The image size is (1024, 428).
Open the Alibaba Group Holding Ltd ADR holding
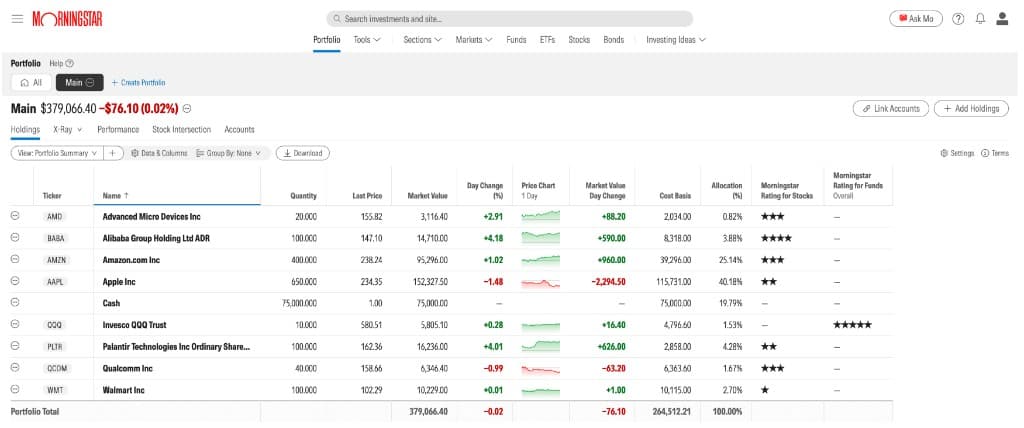pos(156,239)
